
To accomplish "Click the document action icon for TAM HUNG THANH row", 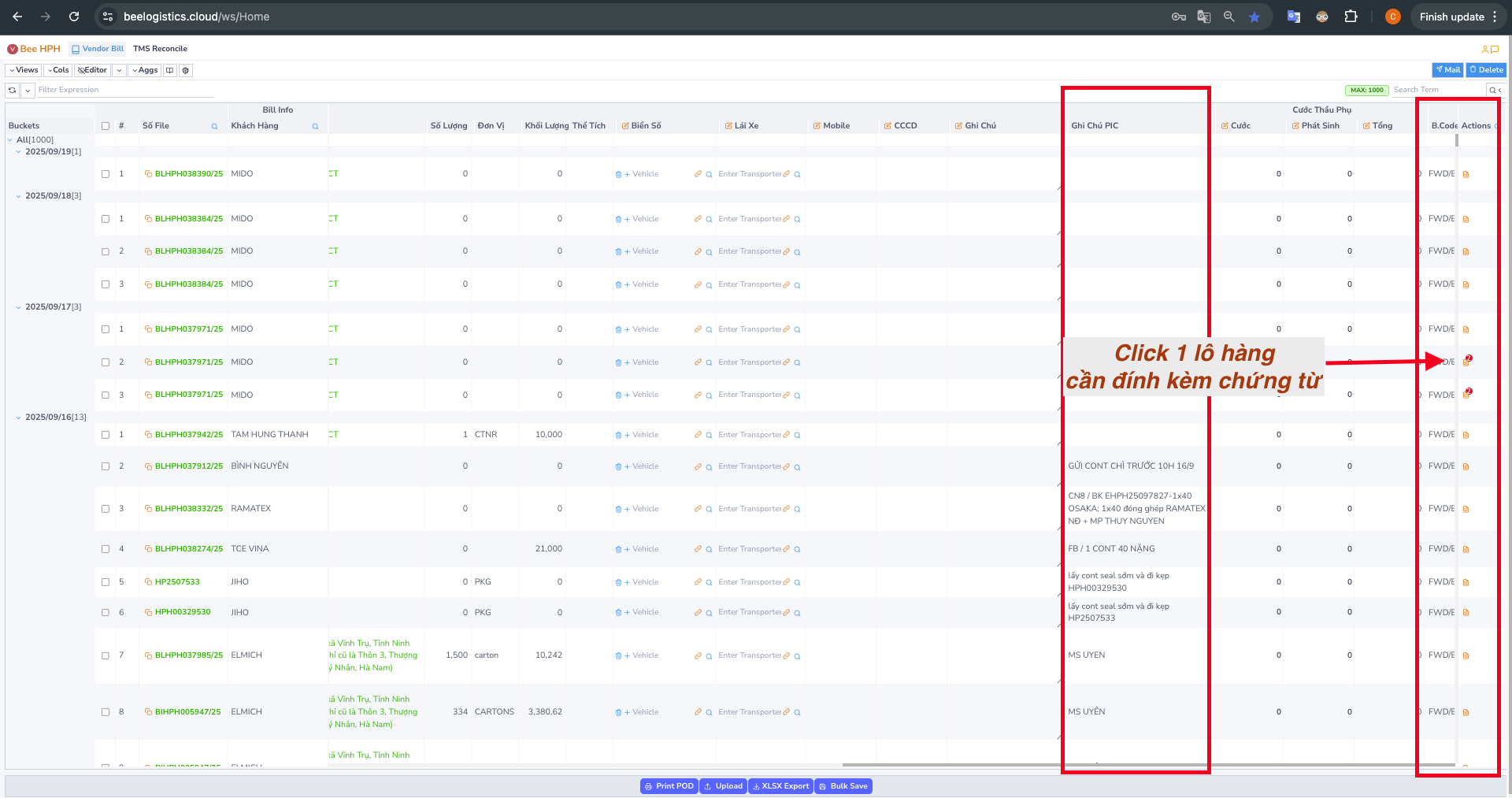I will (x=1466, y=436).
